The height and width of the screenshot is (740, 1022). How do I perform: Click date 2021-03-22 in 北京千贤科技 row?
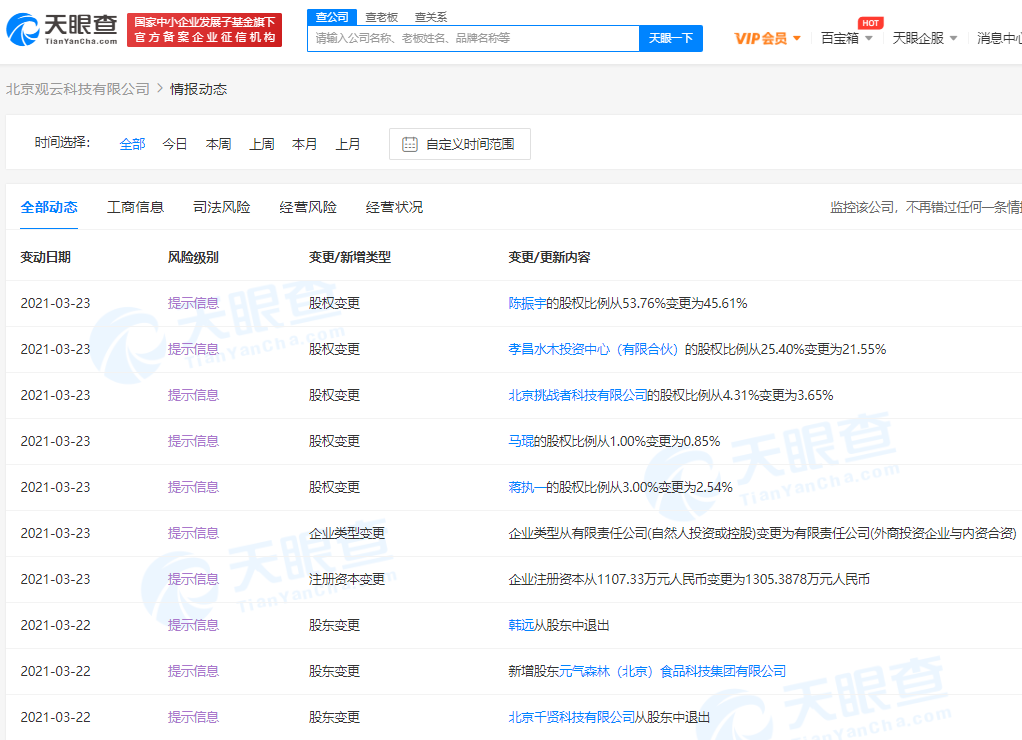tap(55, 717)
